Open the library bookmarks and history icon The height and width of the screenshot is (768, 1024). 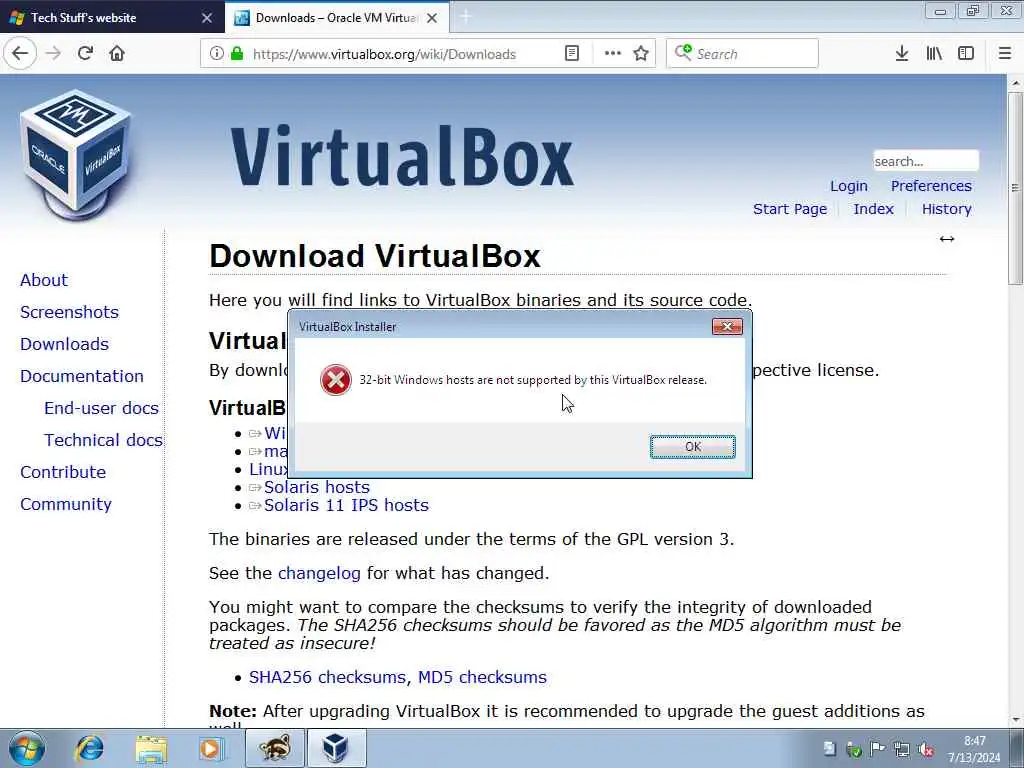[934, 54]
